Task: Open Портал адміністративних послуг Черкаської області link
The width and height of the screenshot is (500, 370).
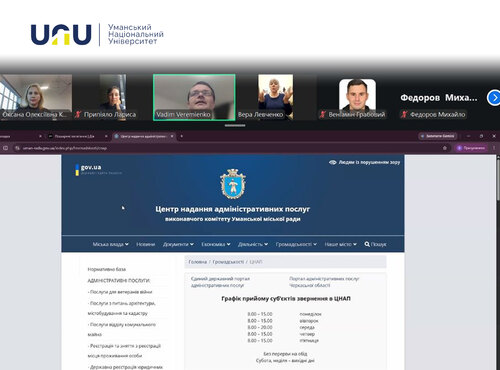Action: pos(324,282)
